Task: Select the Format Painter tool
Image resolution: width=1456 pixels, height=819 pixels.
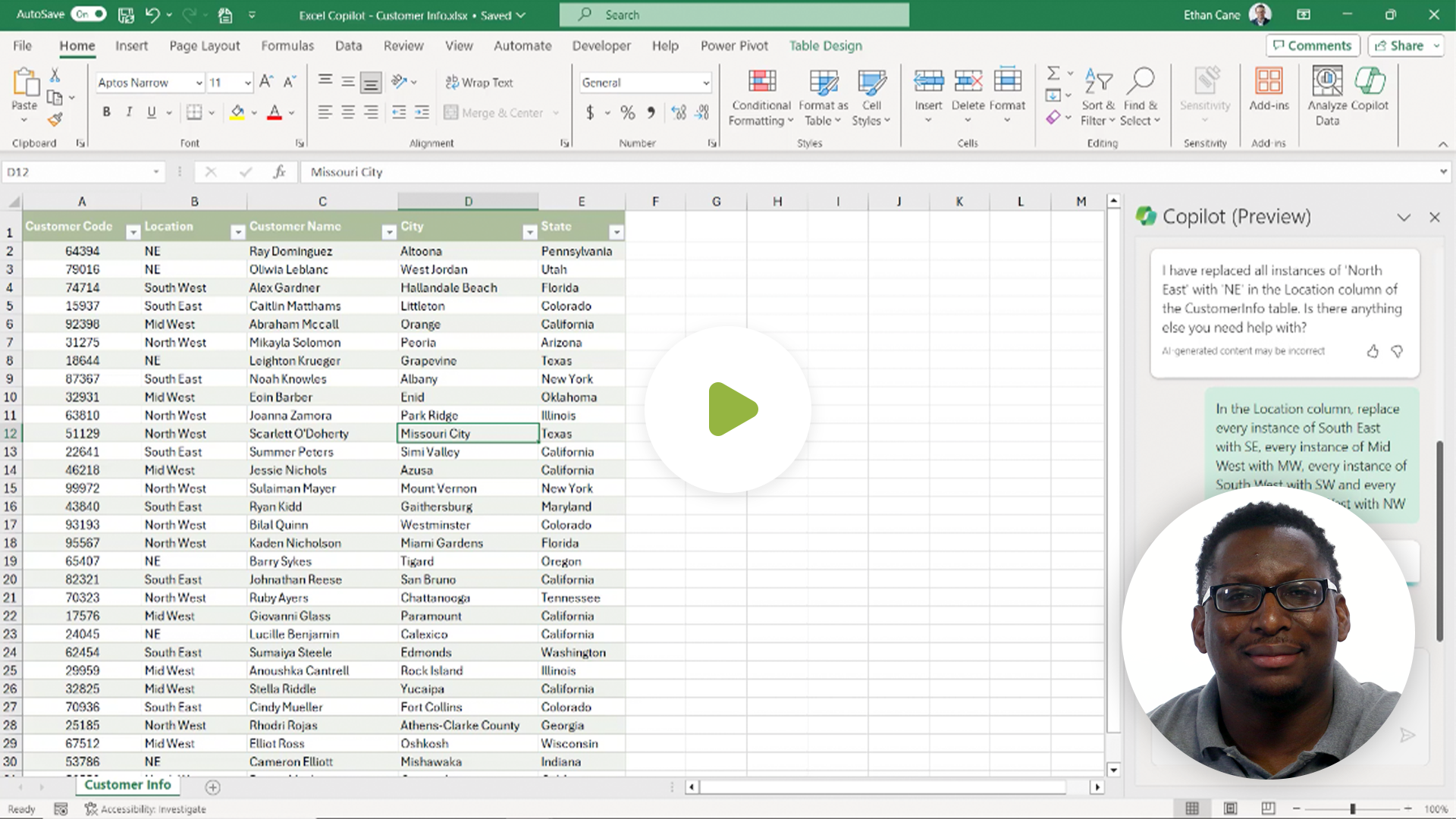Action: [54, 119]
